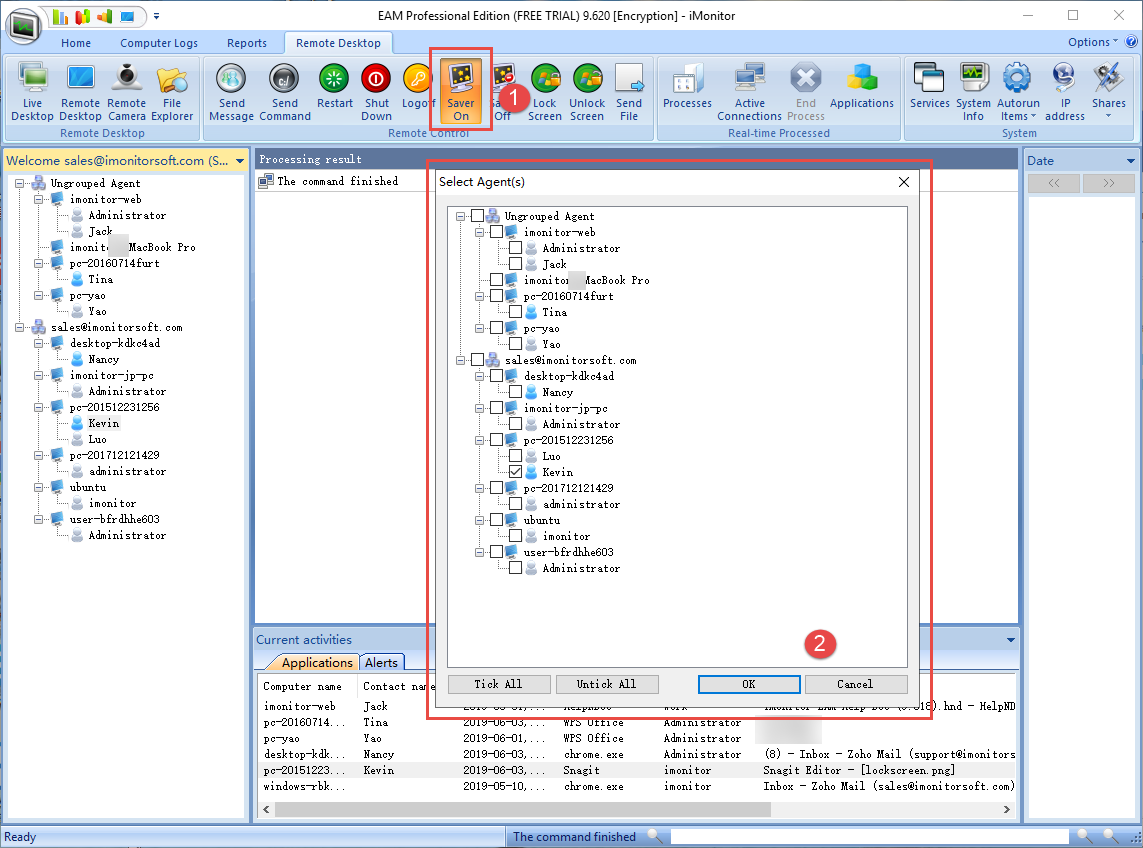Untick the Kevin checkbox in dialog

pos(515,472)
